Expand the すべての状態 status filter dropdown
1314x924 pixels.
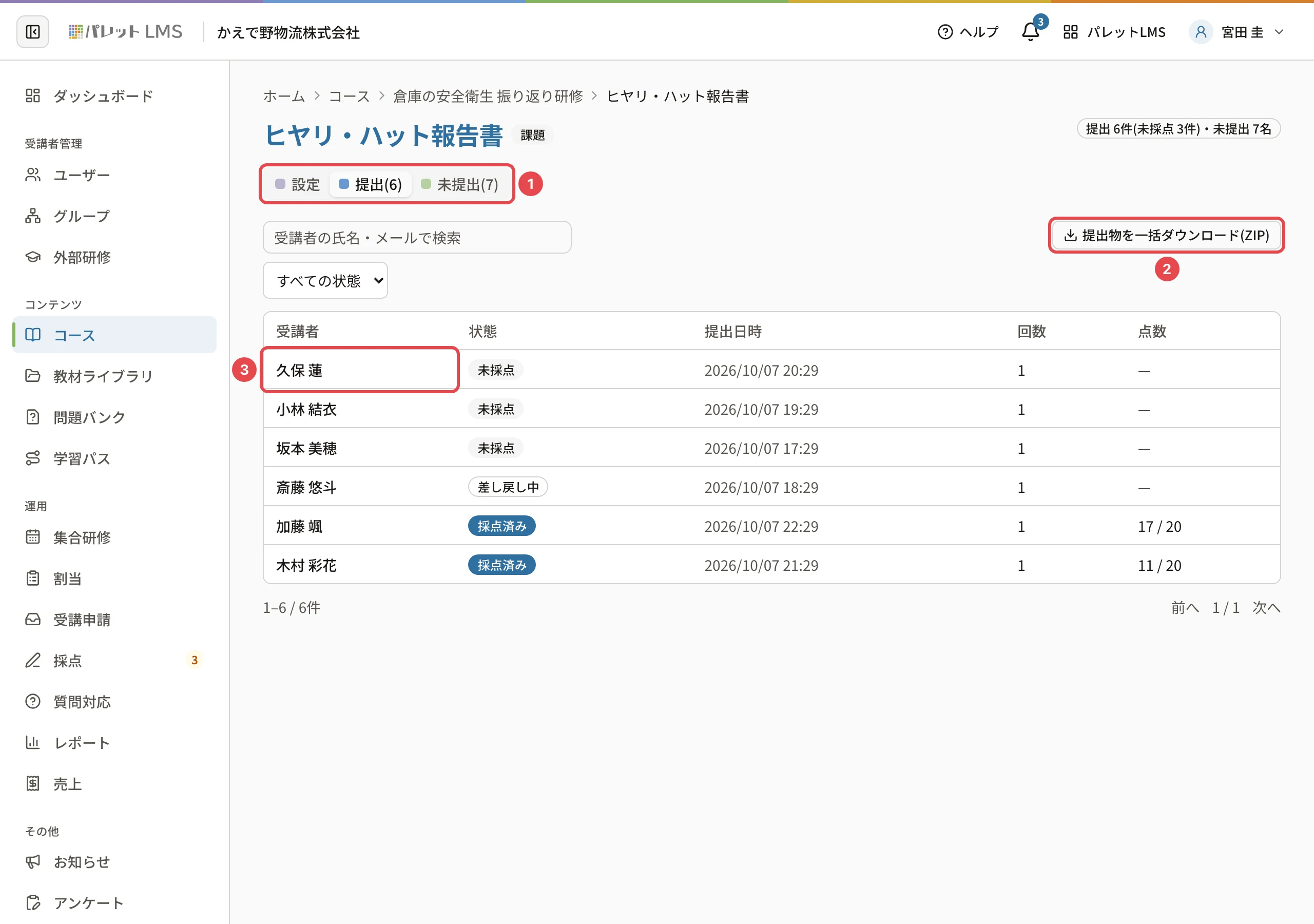point(325,280)
